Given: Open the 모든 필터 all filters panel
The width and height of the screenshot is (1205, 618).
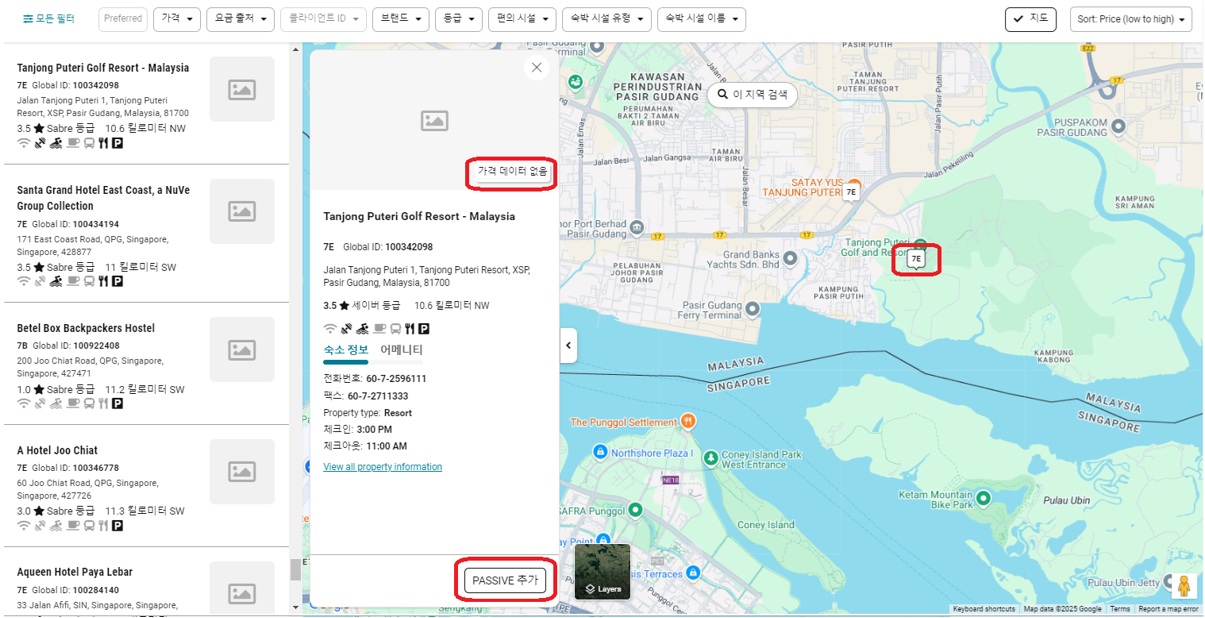Looking at the screenshot, I should tap(48, 19).
